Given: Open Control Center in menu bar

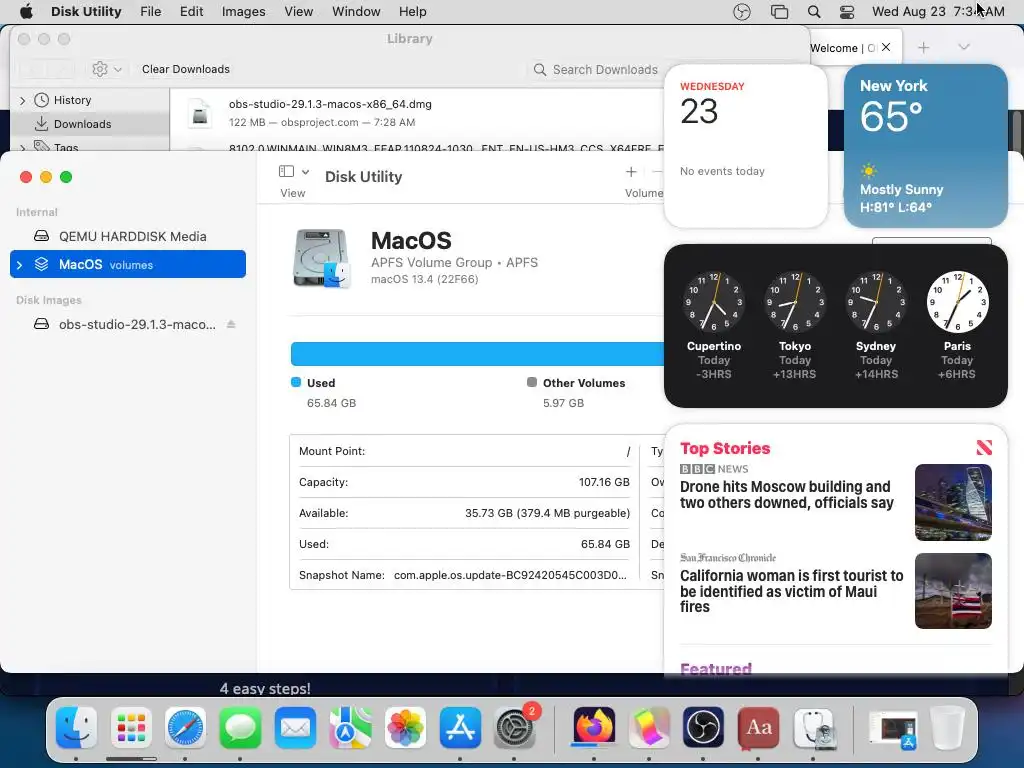Looking at the screenshot, I should point(847,12).
